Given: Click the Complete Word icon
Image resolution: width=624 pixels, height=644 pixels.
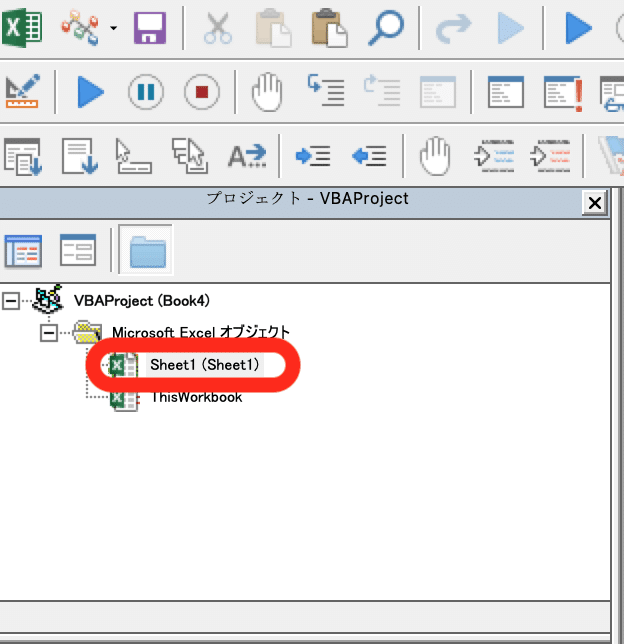Looking at the screenshot, I should [247, 156].
